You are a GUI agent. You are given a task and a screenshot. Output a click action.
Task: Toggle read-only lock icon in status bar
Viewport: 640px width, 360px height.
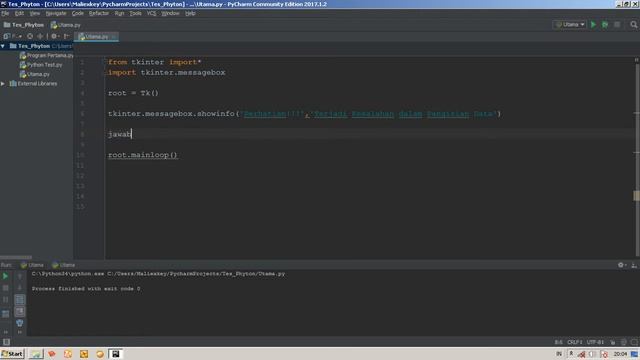(613, 342)
